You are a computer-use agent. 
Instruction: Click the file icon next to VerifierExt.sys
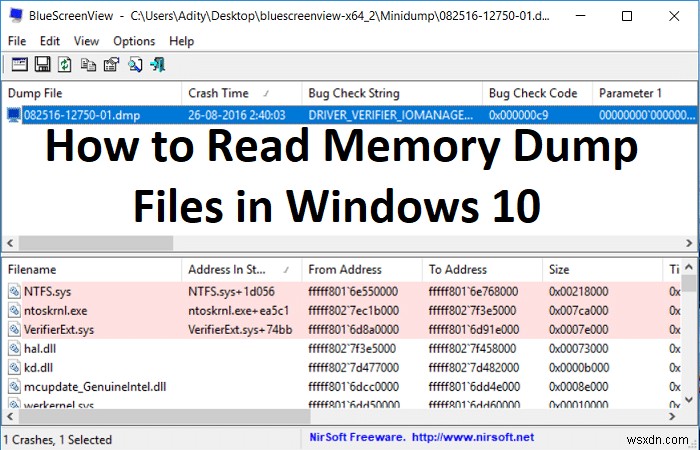coord(14,330)
